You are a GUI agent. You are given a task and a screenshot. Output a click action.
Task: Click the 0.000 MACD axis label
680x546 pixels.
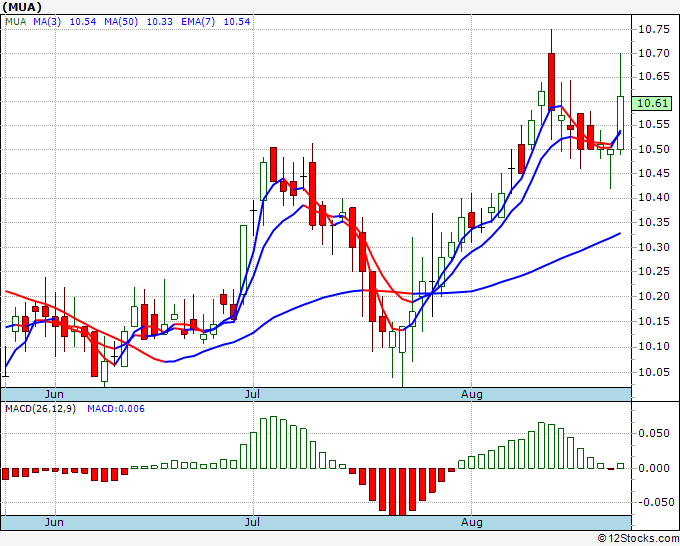pos(654,468)
